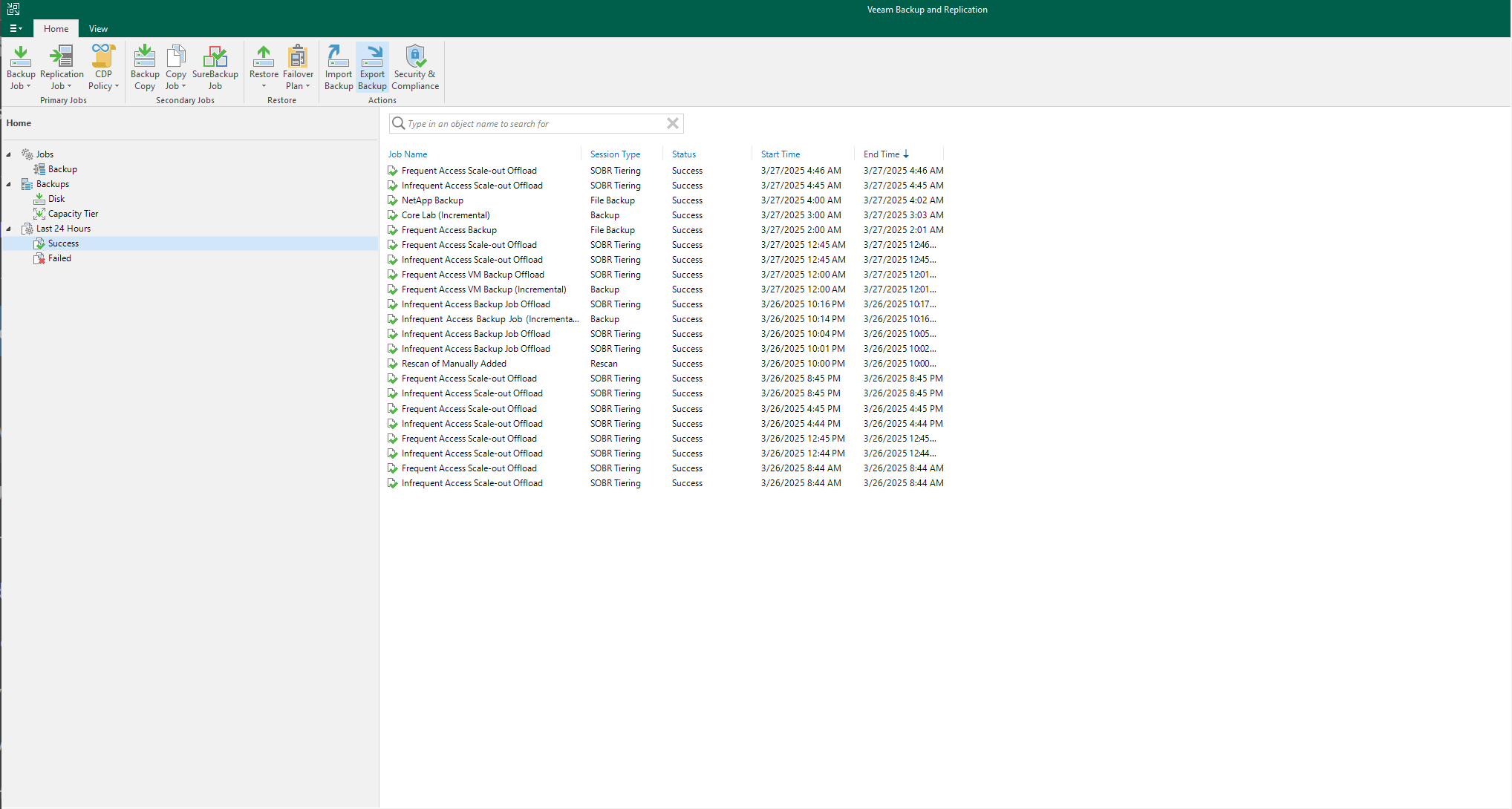
Task: Collapse the Jobs tree node
Action: (9, 154)
